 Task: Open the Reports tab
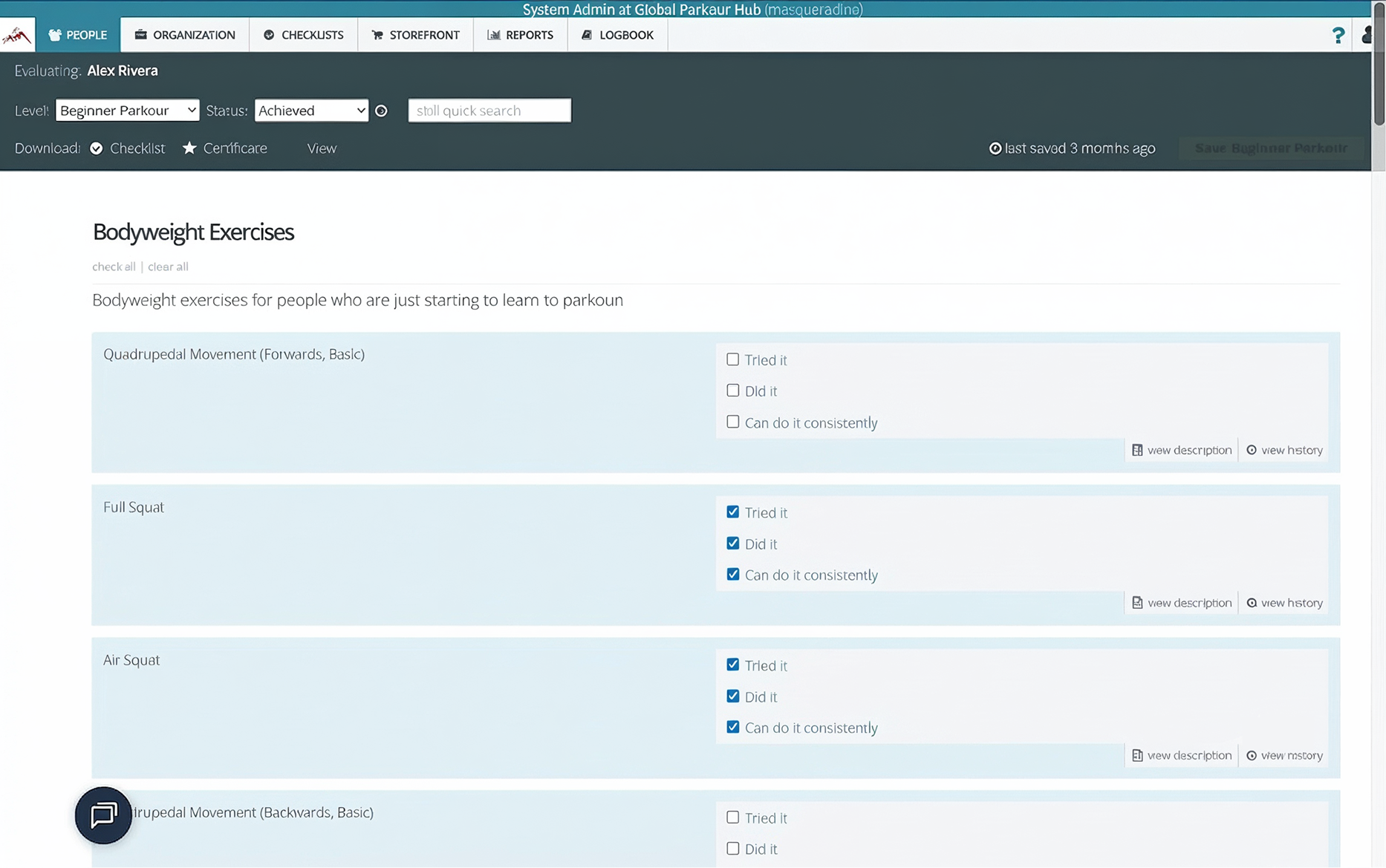[x=521, y=35]
